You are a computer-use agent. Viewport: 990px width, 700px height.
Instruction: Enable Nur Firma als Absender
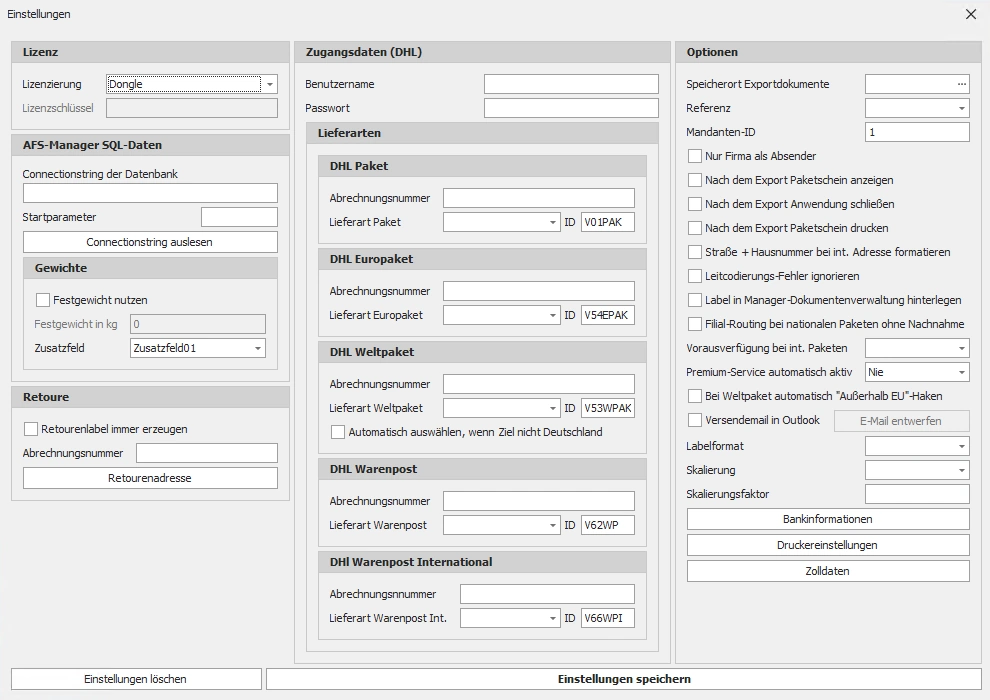click(x=695, y=156)
